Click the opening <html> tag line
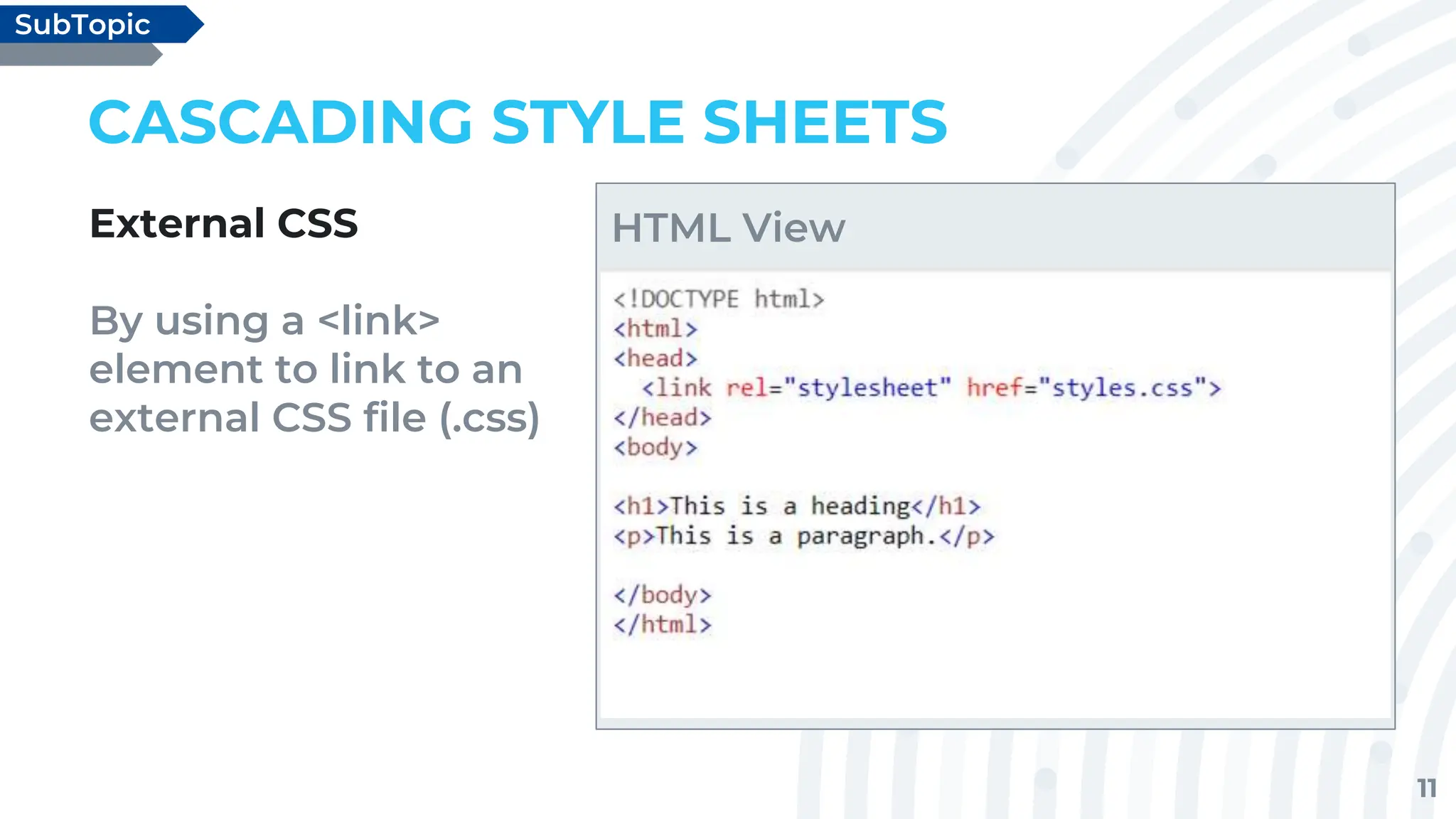The width and height of the screenshot is (1456, 819). pyautogui.click(x=655, y=329)
